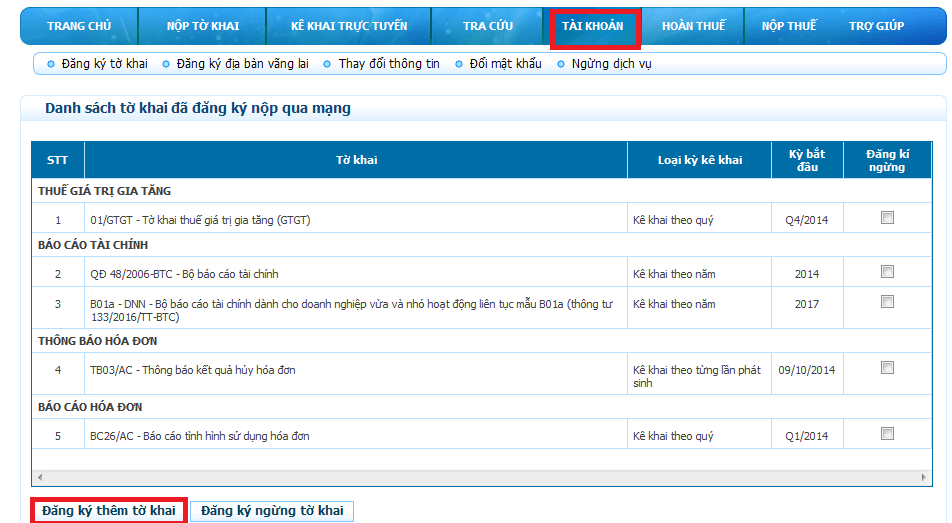Open the TÀI KHOẢN menu tab
952x523 pixels.
pyautogui.click(x=593, y=26)
